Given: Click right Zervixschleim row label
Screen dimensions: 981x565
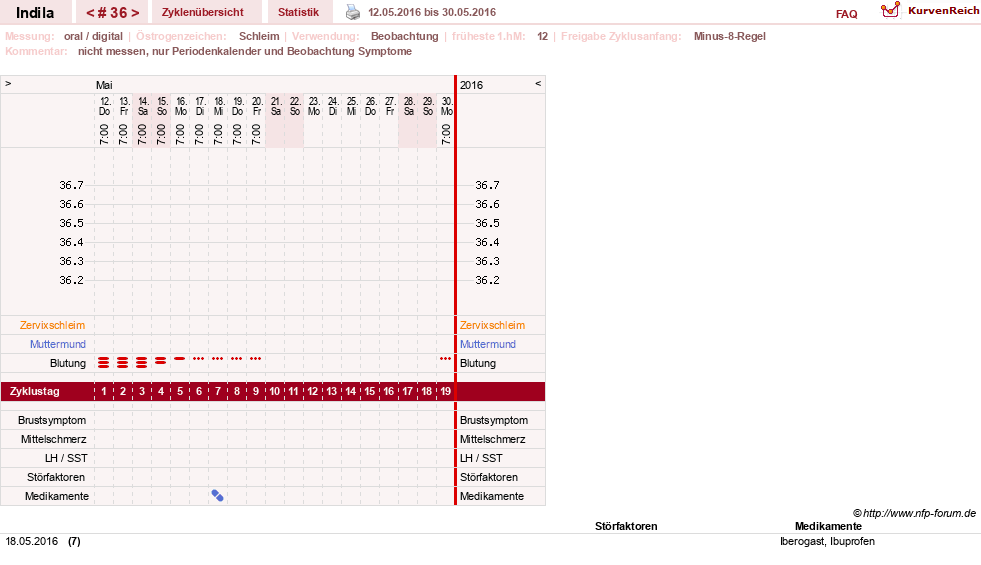Looking at the screenshot, I should (492, 325).
